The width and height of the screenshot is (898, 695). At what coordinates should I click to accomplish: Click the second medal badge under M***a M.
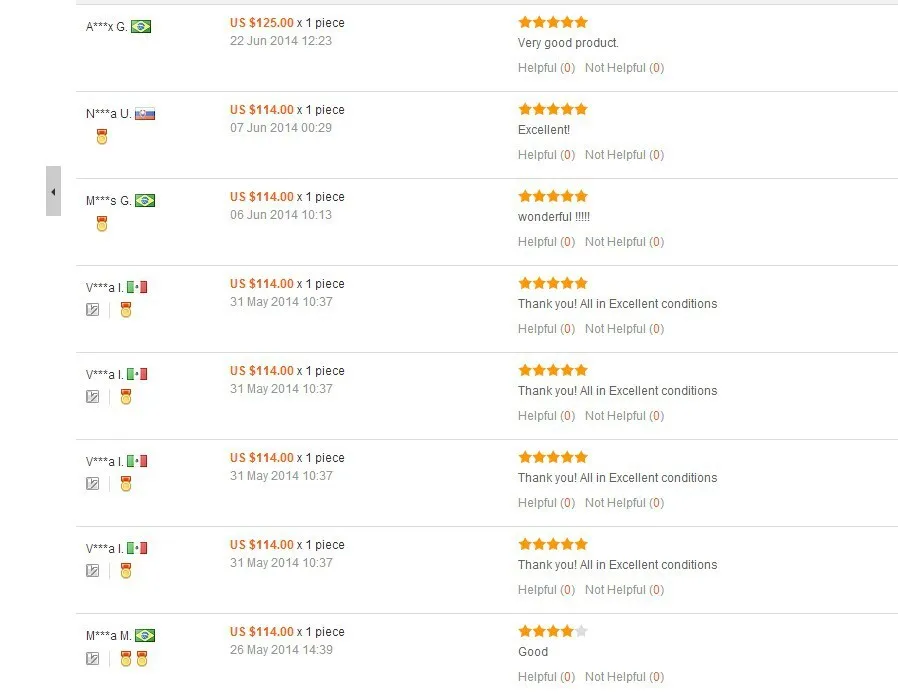[x=142, y=659]
